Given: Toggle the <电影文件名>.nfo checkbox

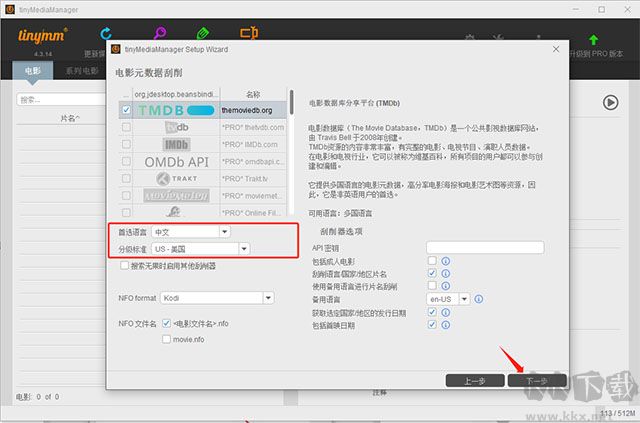Looking at the screenshot, I should [166, 323].
